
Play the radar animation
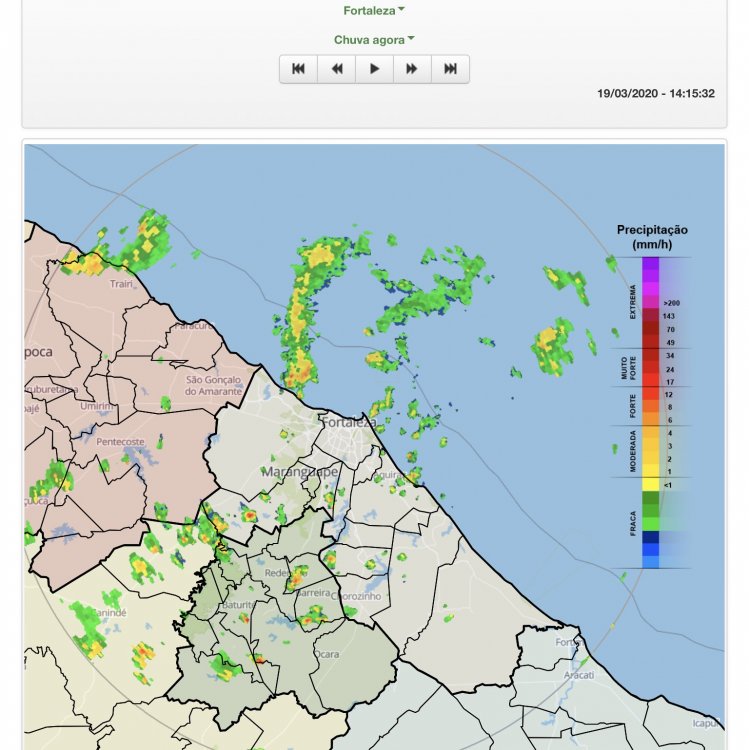click(374, 69)
